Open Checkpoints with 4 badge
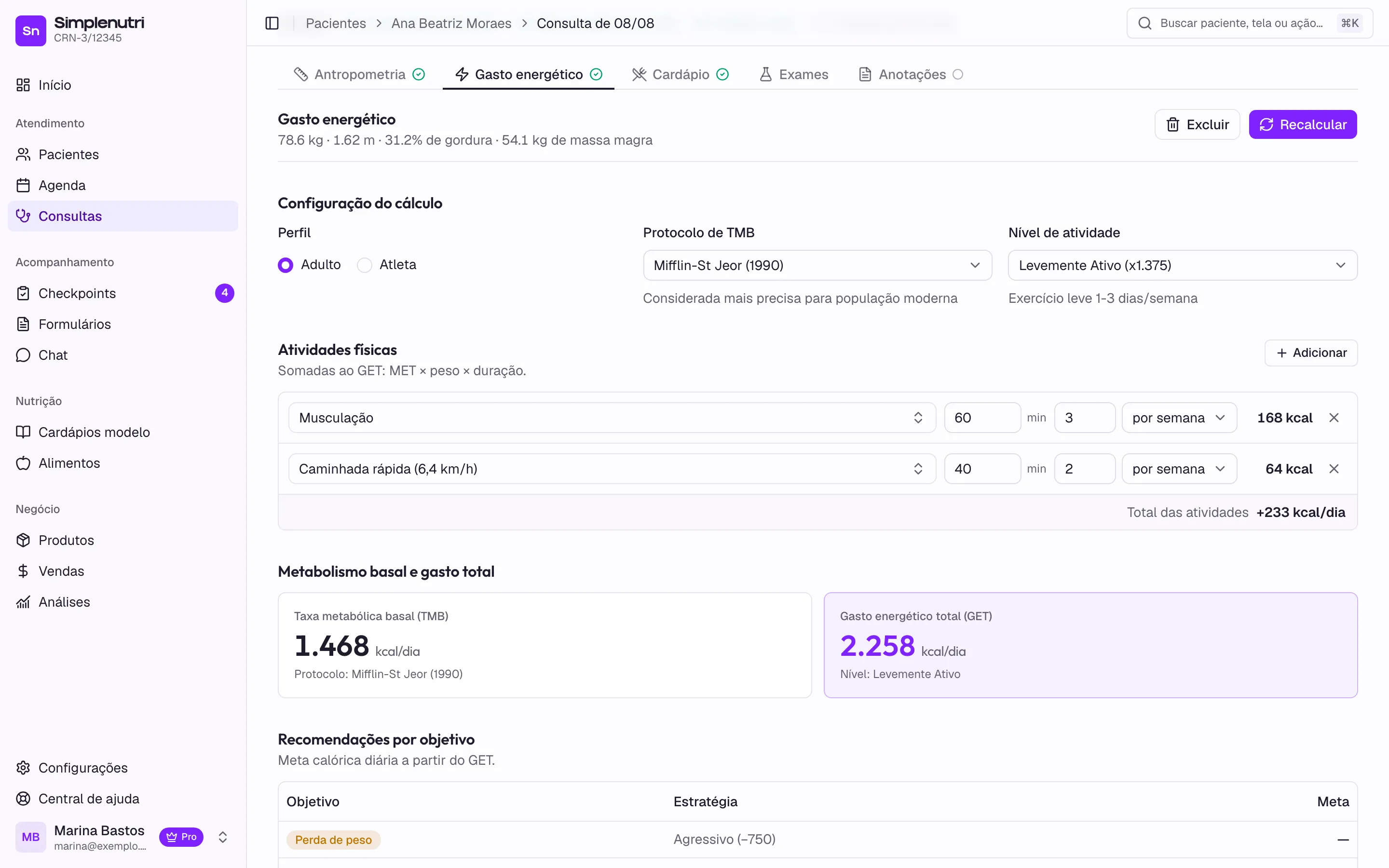 point(123,293)
